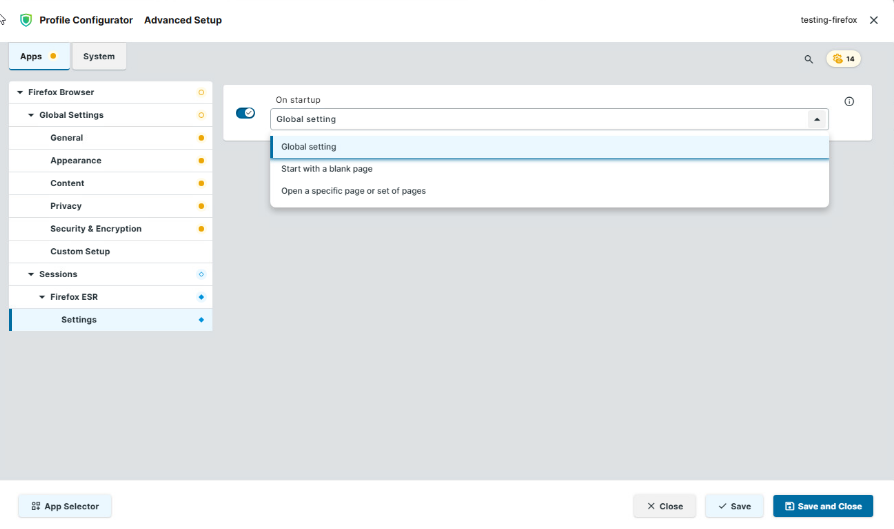Open the Privacy settings item
Screen dimensions: 894x529
click(x=111, y=206)
